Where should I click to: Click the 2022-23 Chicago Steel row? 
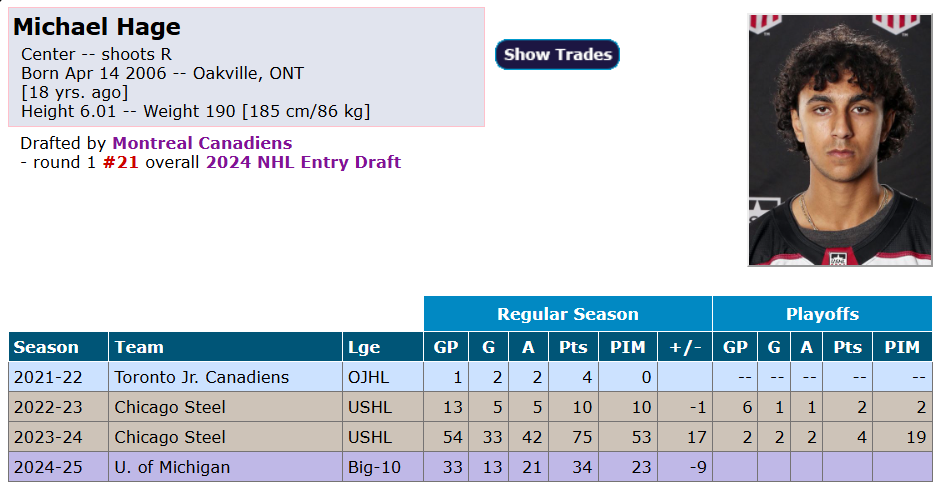pos(170,407)
